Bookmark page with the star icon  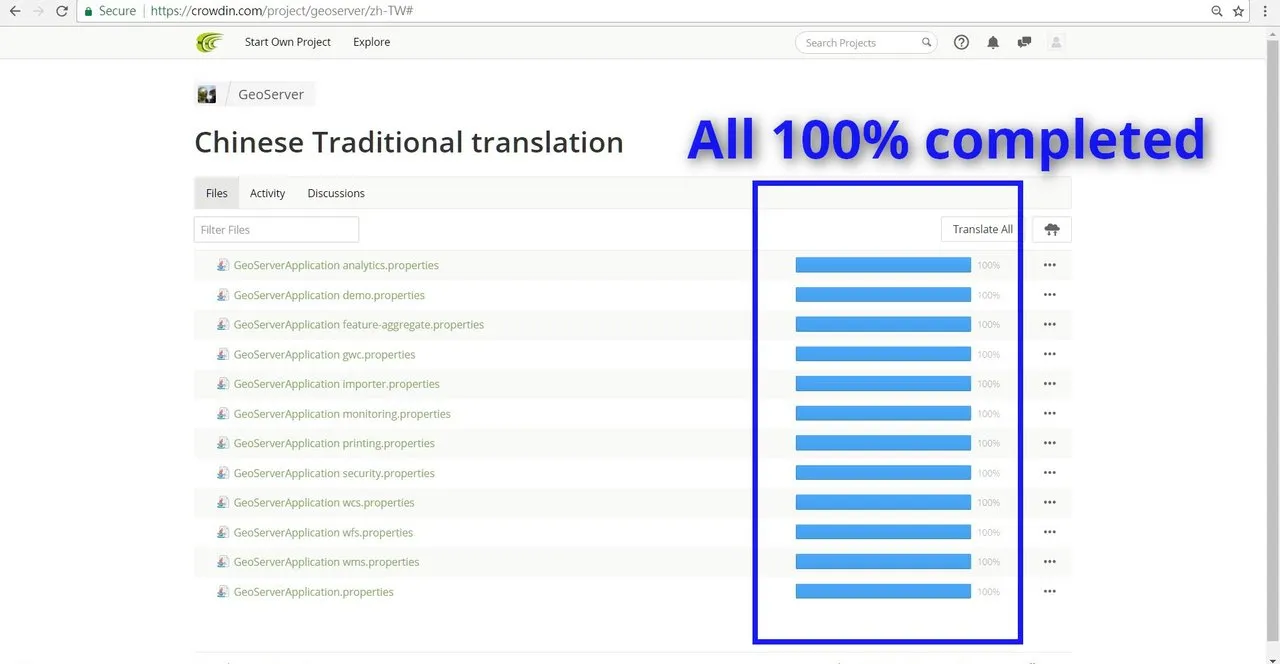tap(1238, 11)
